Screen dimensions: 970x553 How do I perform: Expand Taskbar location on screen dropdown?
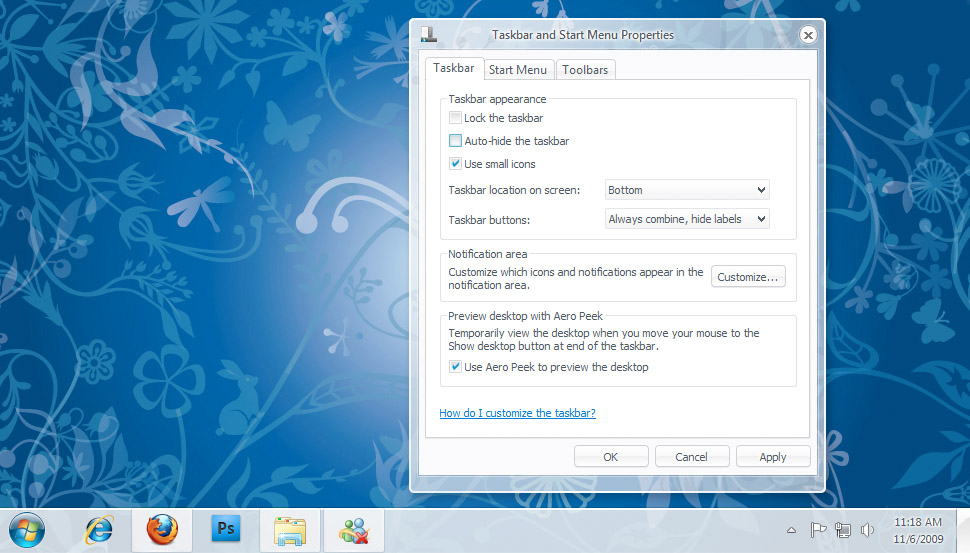(687, 190)
